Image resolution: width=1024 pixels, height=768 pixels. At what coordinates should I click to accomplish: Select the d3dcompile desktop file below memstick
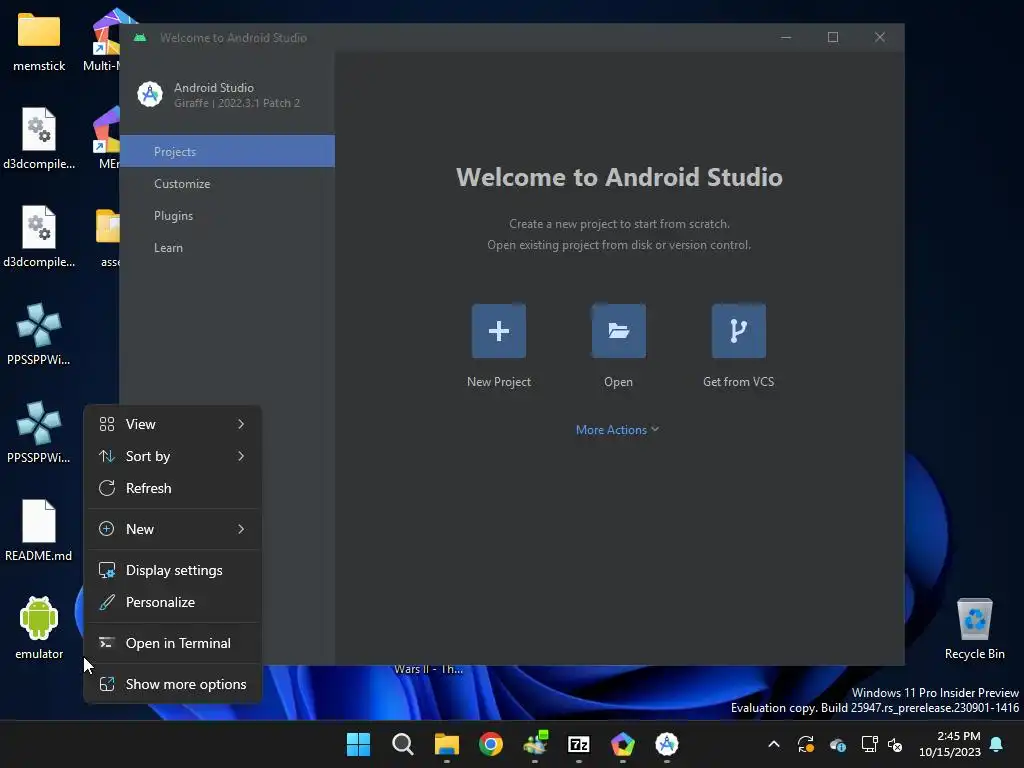[x=39, y=138]
